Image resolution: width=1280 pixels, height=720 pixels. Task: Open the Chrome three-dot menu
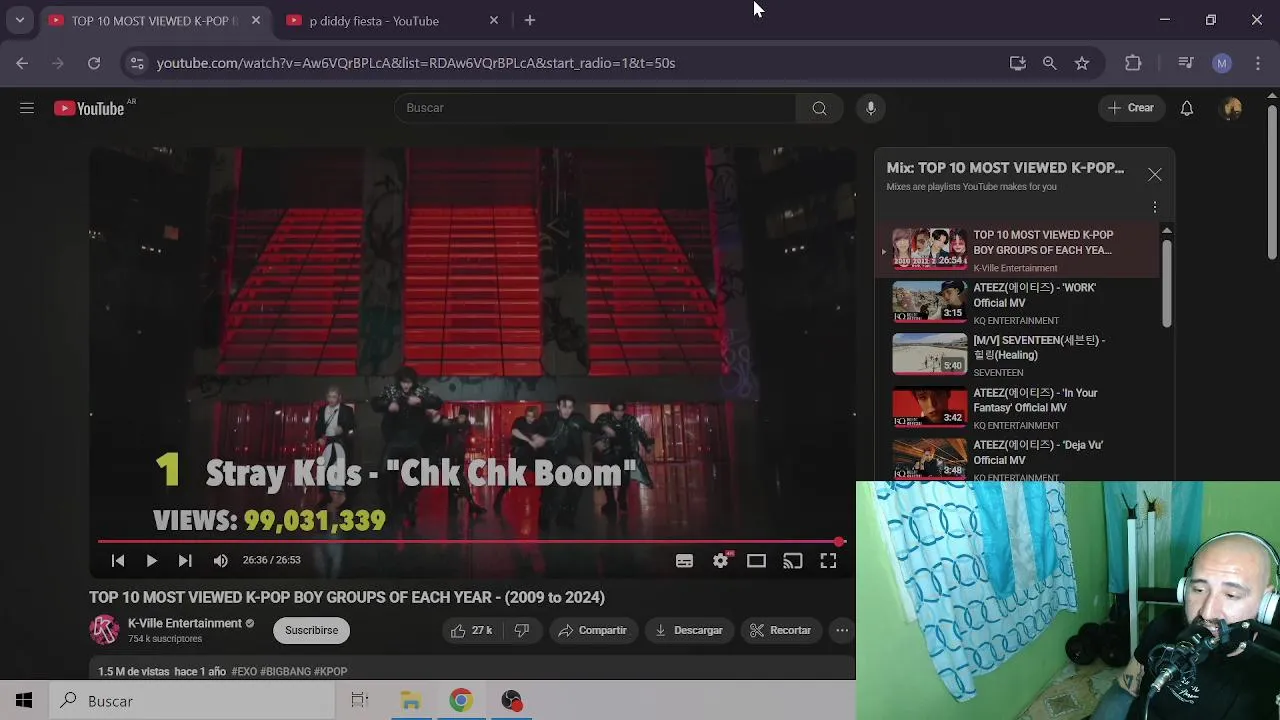(x=1258, y=63)
